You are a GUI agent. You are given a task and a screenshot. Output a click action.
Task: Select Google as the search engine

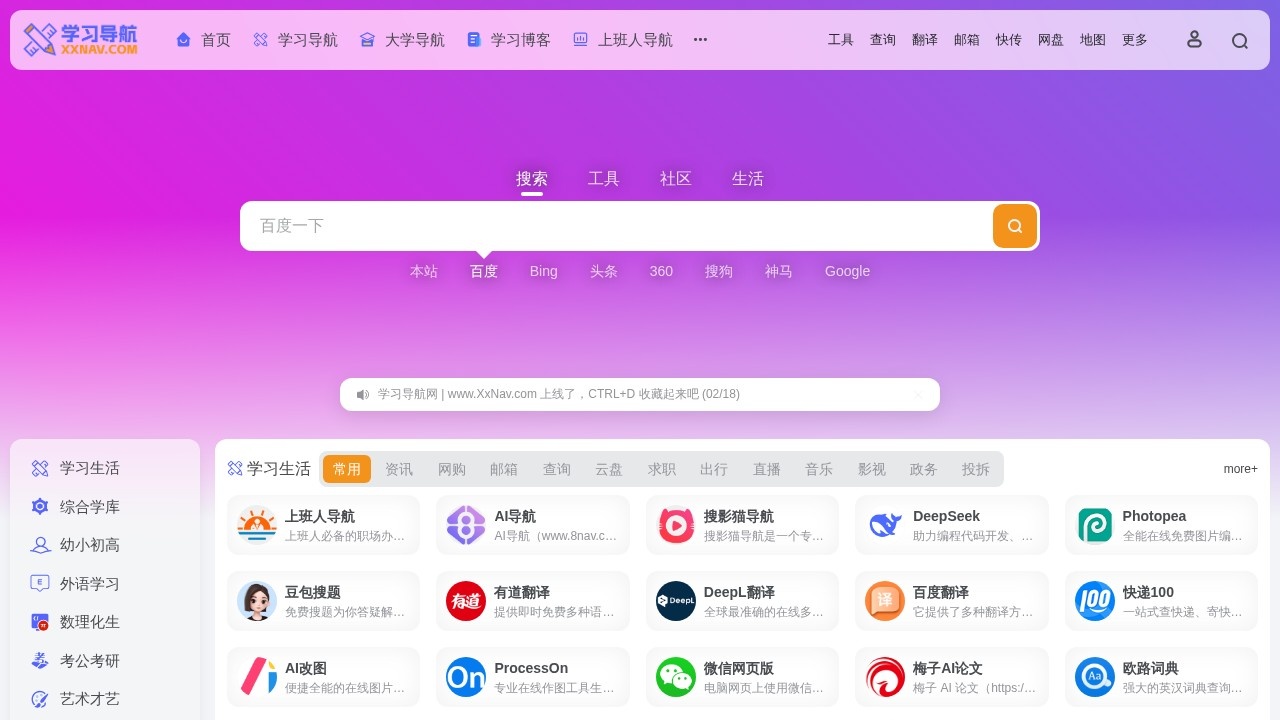pyautogui.click(x=847, y=271)
